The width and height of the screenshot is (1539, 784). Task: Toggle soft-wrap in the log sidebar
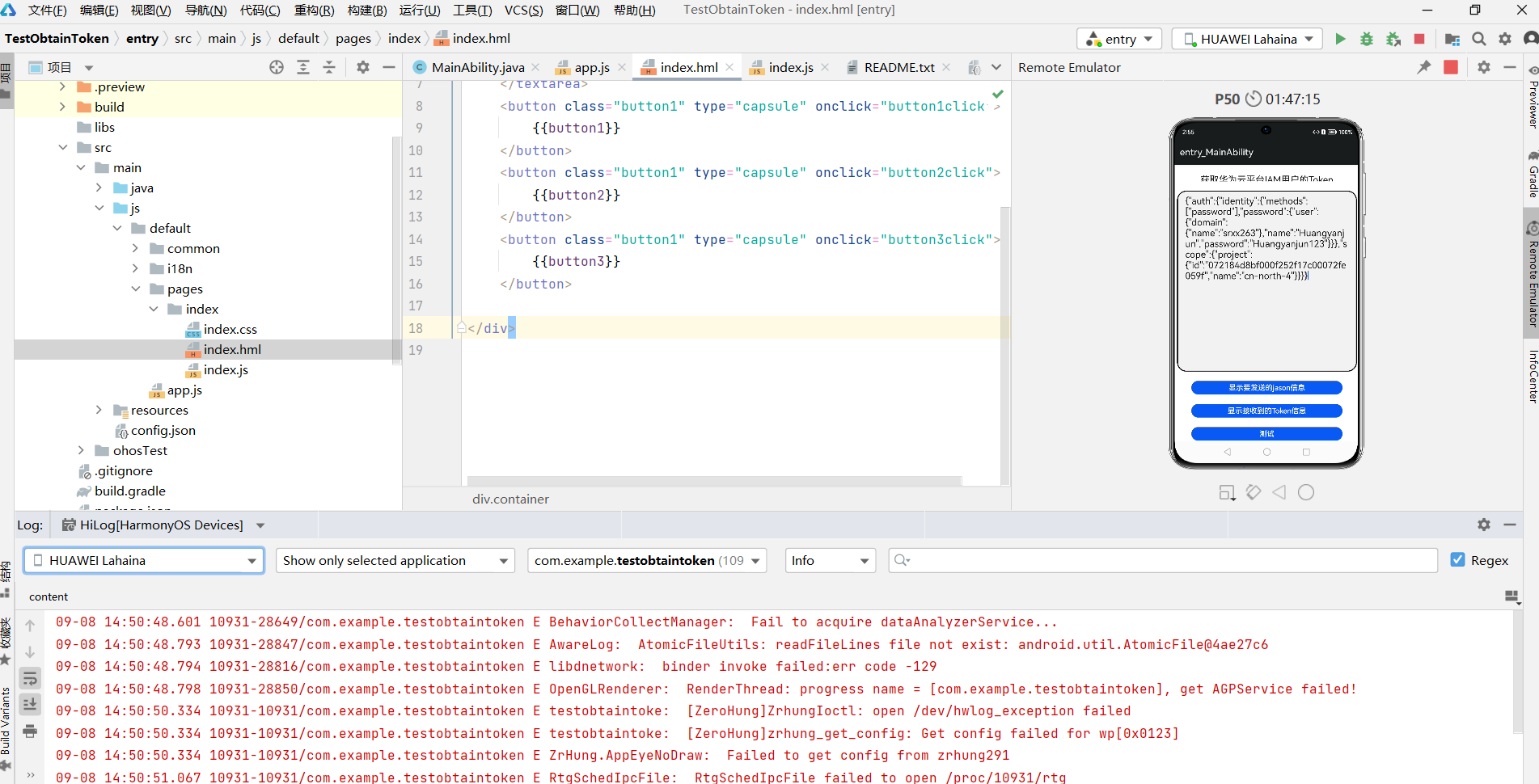point(30,678)
